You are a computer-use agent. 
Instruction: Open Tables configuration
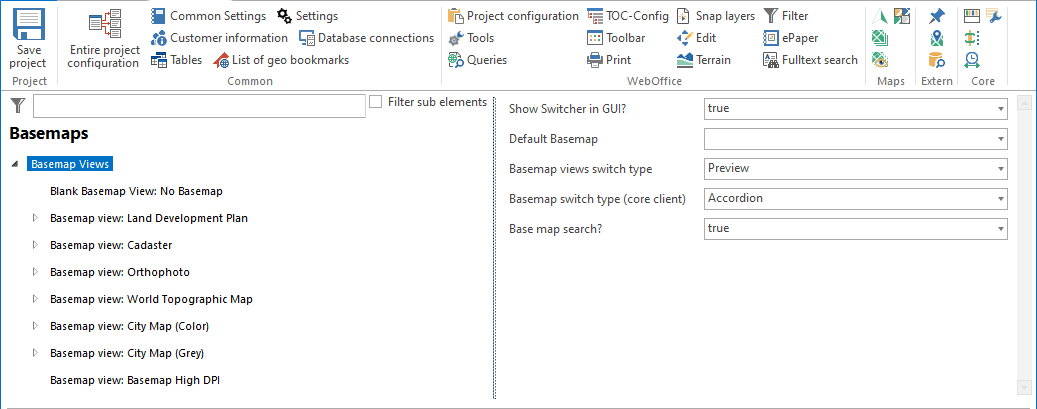tap(176, 60)
